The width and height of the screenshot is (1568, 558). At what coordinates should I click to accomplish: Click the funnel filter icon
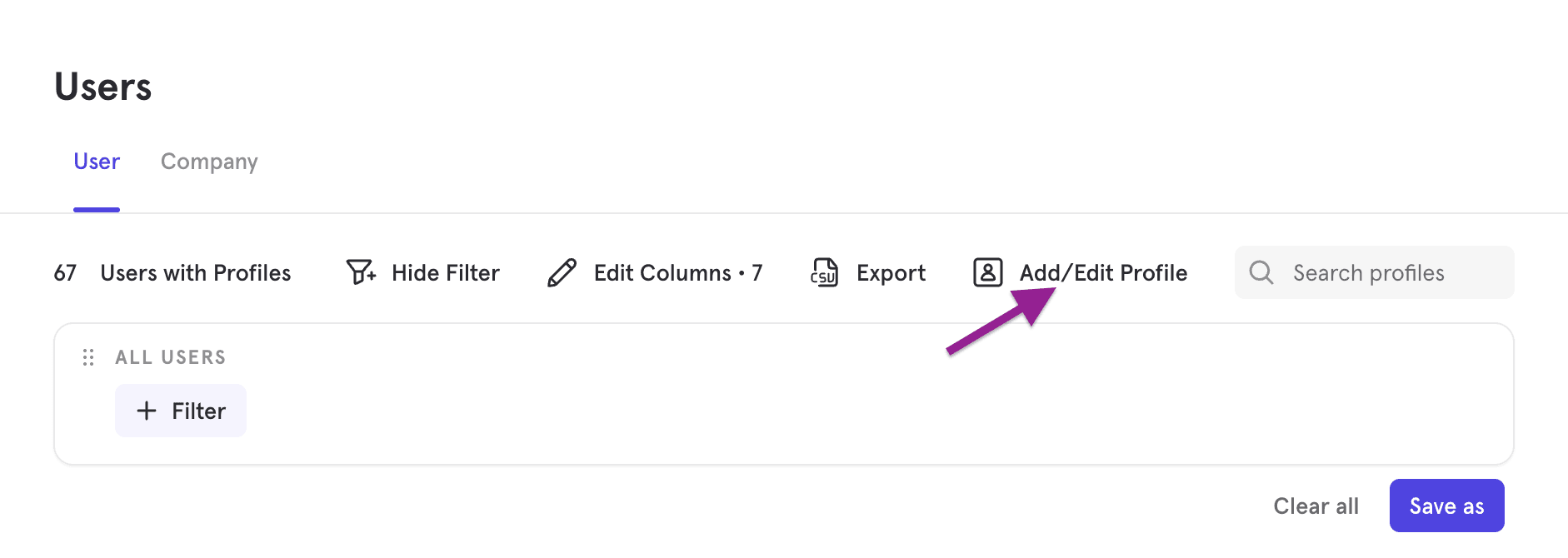coord(361,272)
